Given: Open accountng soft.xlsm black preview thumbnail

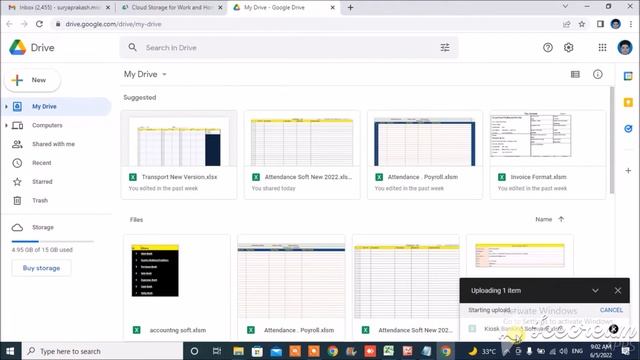Looking at the screenshot, I should point(155,271).
